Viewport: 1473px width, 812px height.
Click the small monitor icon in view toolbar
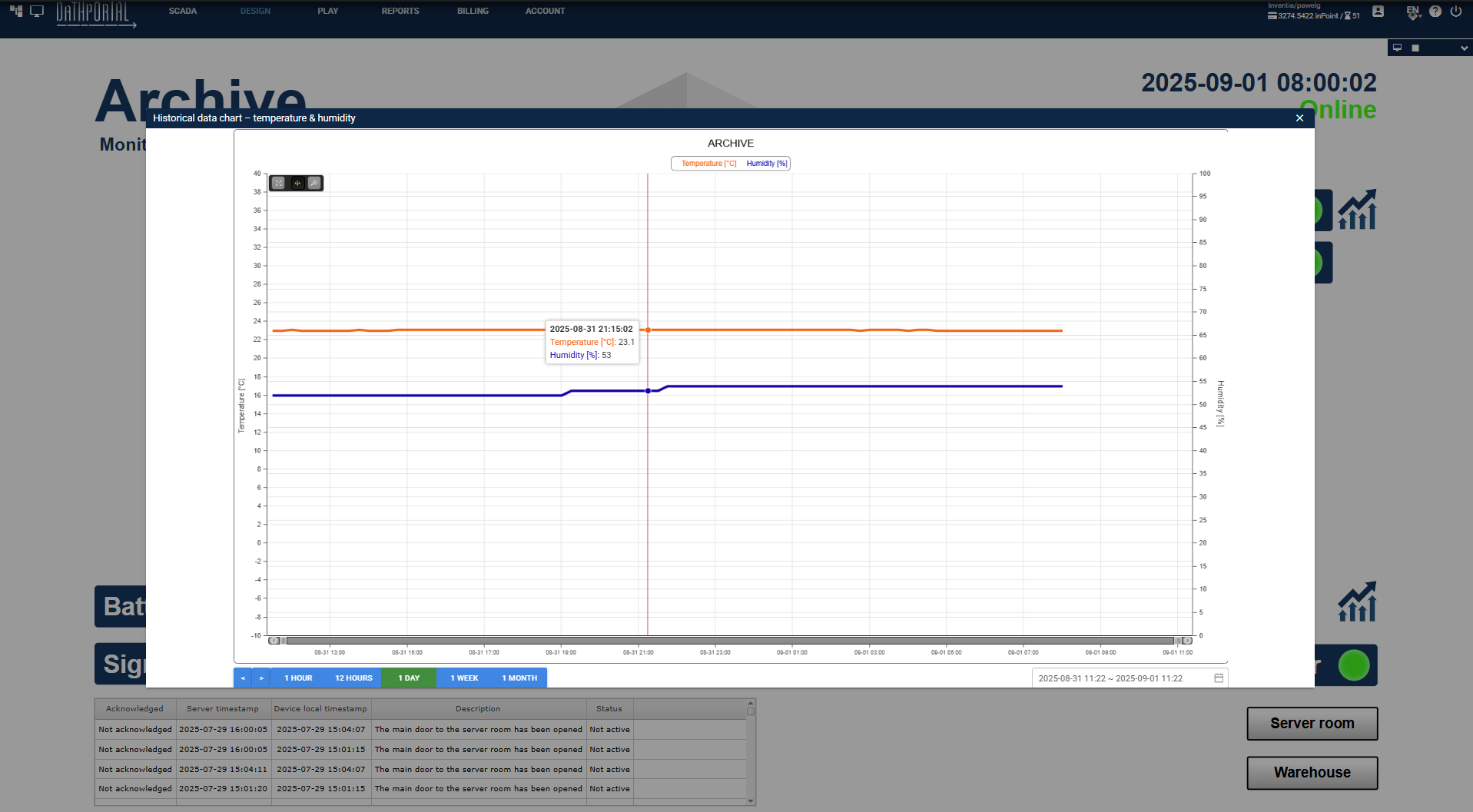click(1398, 48)
